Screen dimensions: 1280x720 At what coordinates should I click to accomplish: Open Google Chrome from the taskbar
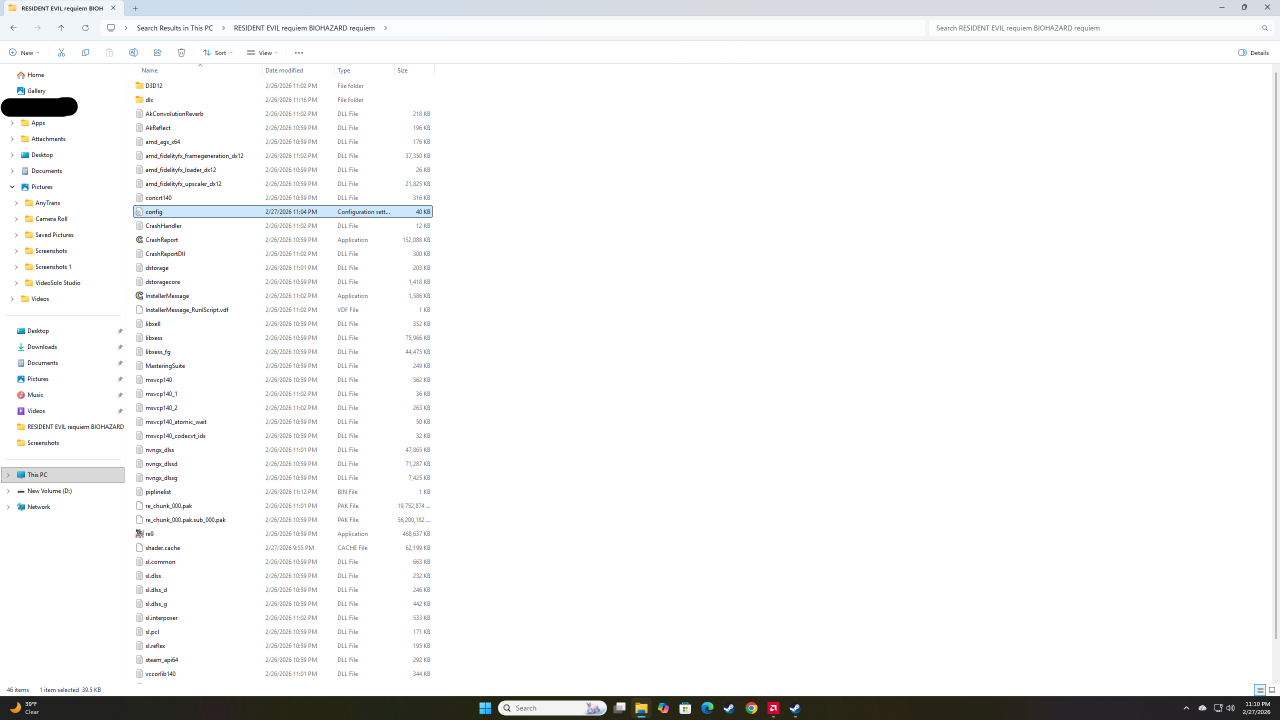(751, 708)
